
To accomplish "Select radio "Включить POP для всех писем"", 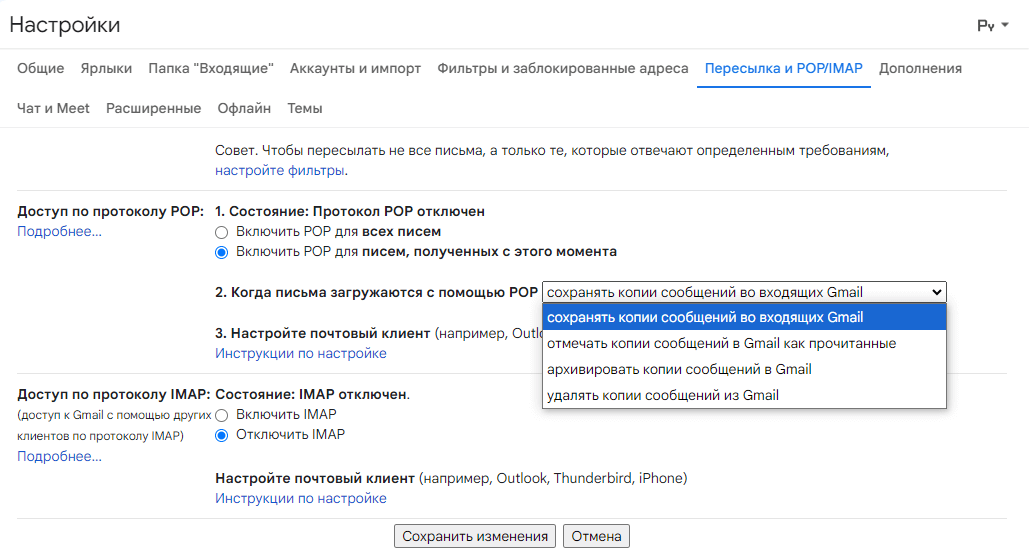I will click(x=222, y=232).
